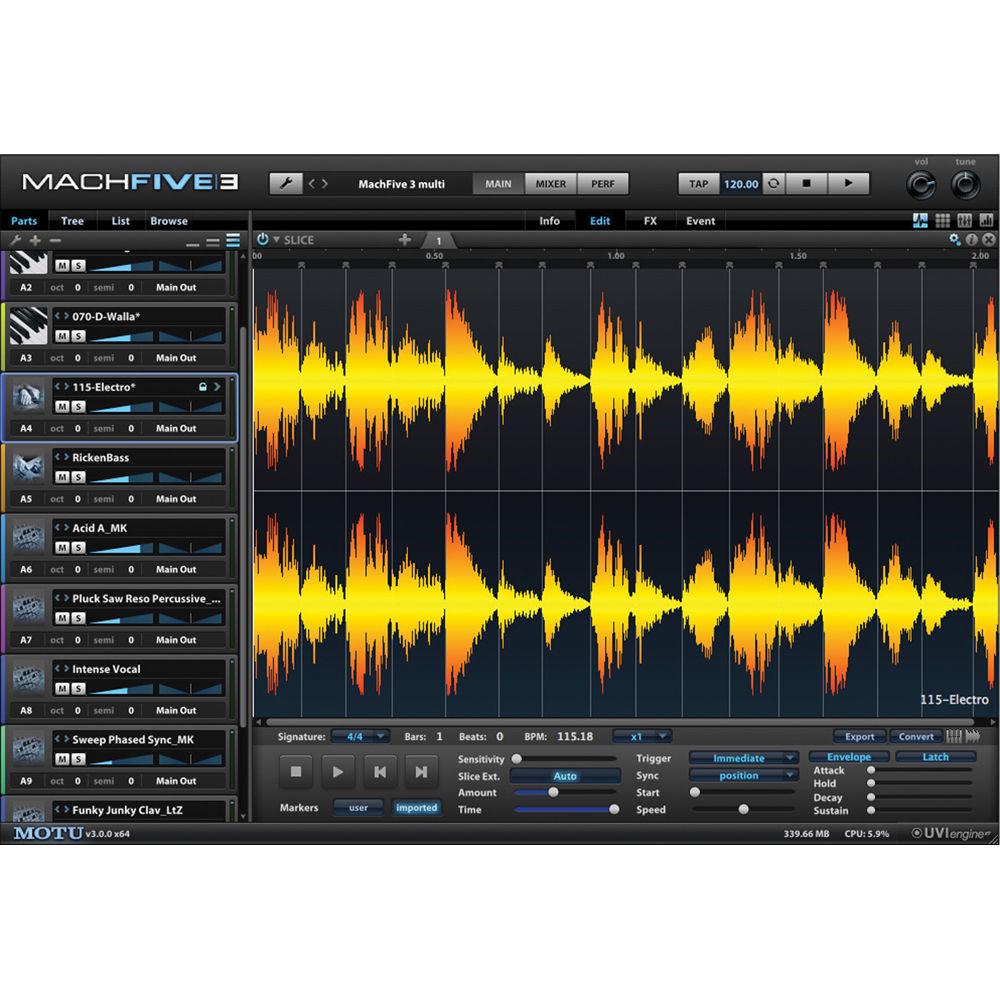Toggle the SLICE module power button
1000x1000 pixels.
click(x=261, y=239)
